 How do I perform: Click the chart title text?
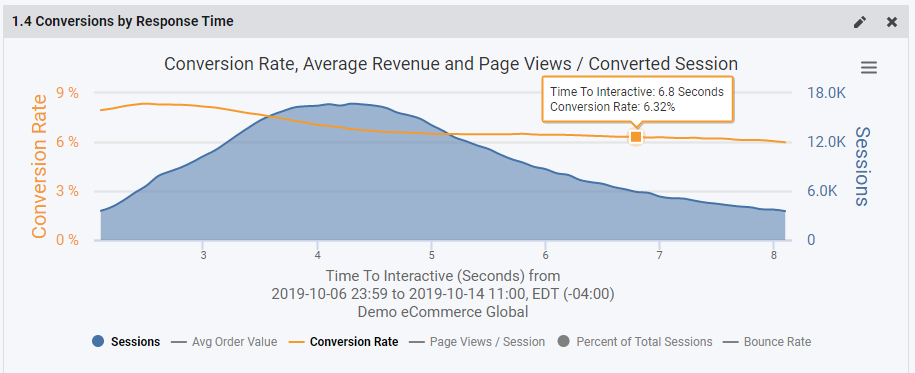450,64
